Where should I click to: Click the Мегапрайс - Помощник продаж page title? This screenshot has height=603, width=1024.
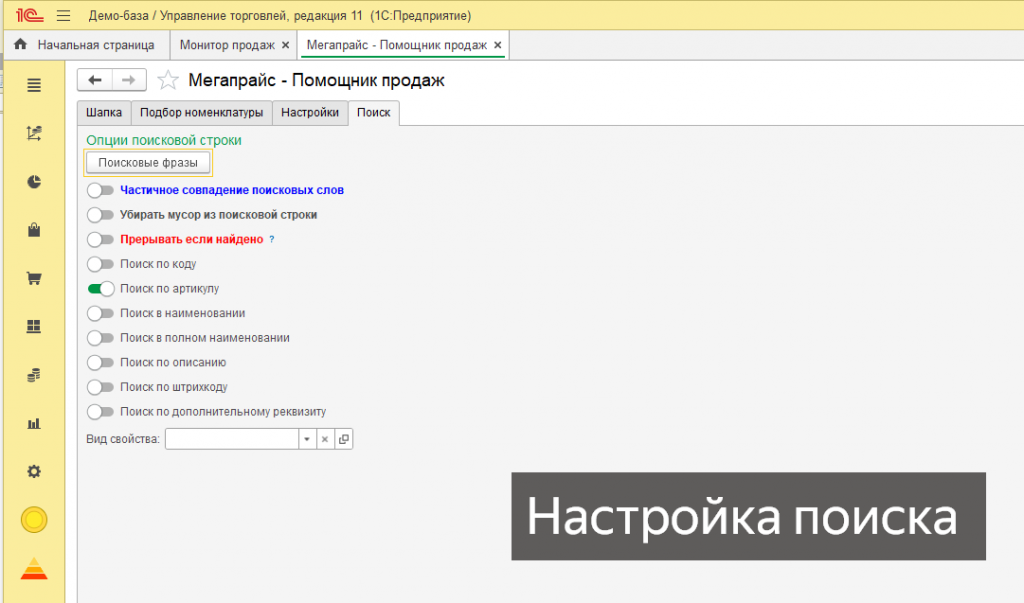click(x=316, y=80)
